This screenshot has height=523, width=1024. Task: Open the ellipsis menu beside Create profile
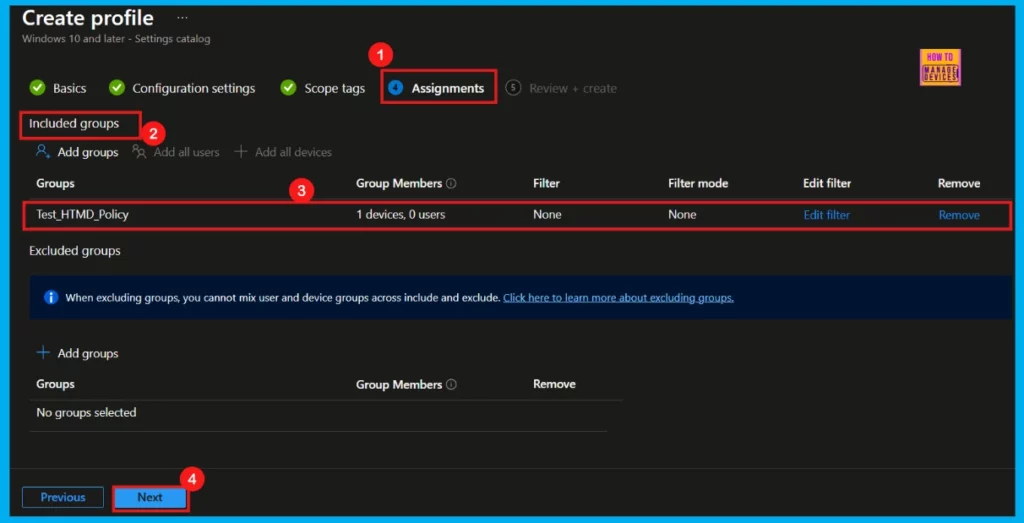[x=182, y=18]
